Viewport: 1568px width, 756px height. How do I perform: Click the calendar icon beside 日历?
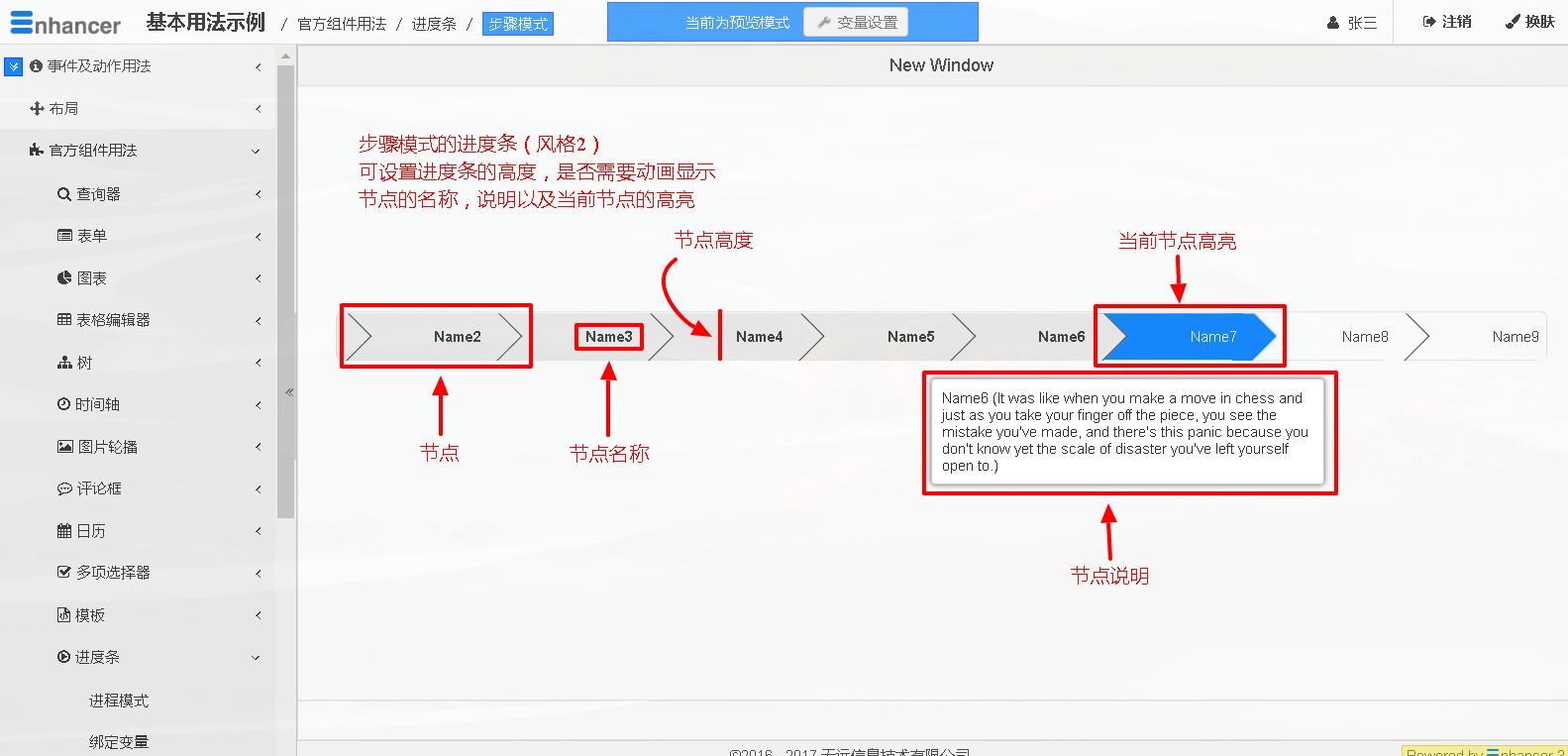pyautogui.click(x=64, y=531)
